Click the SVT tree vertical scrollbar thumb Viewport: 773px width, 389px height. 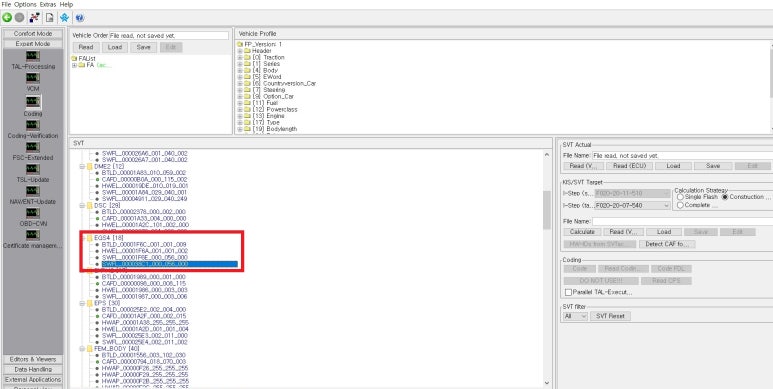[547, 210]
